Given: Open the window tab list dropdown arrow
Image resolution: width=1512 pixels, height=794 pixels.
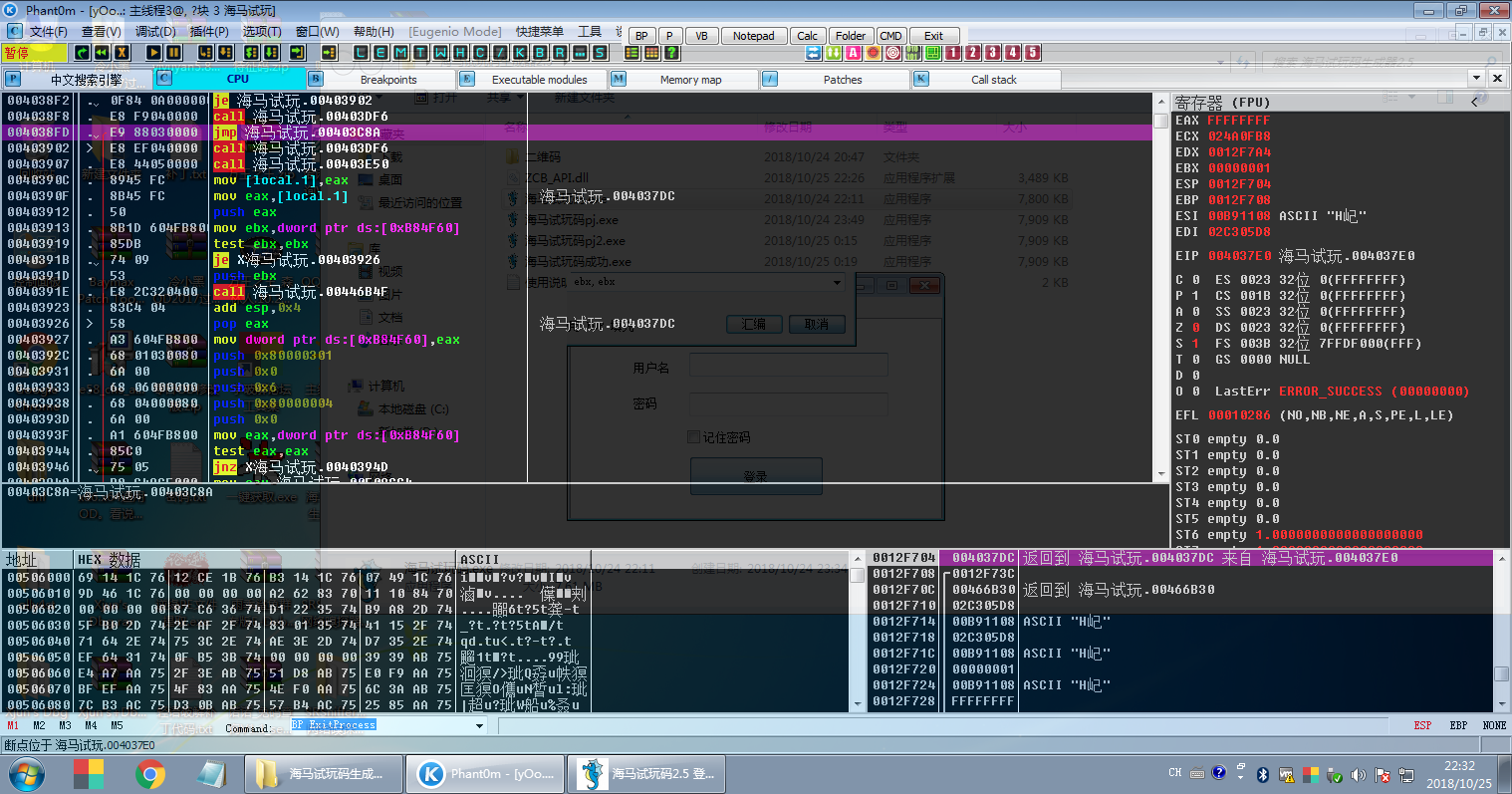Looking at the screenshot, I should [x=1476, y=78].
